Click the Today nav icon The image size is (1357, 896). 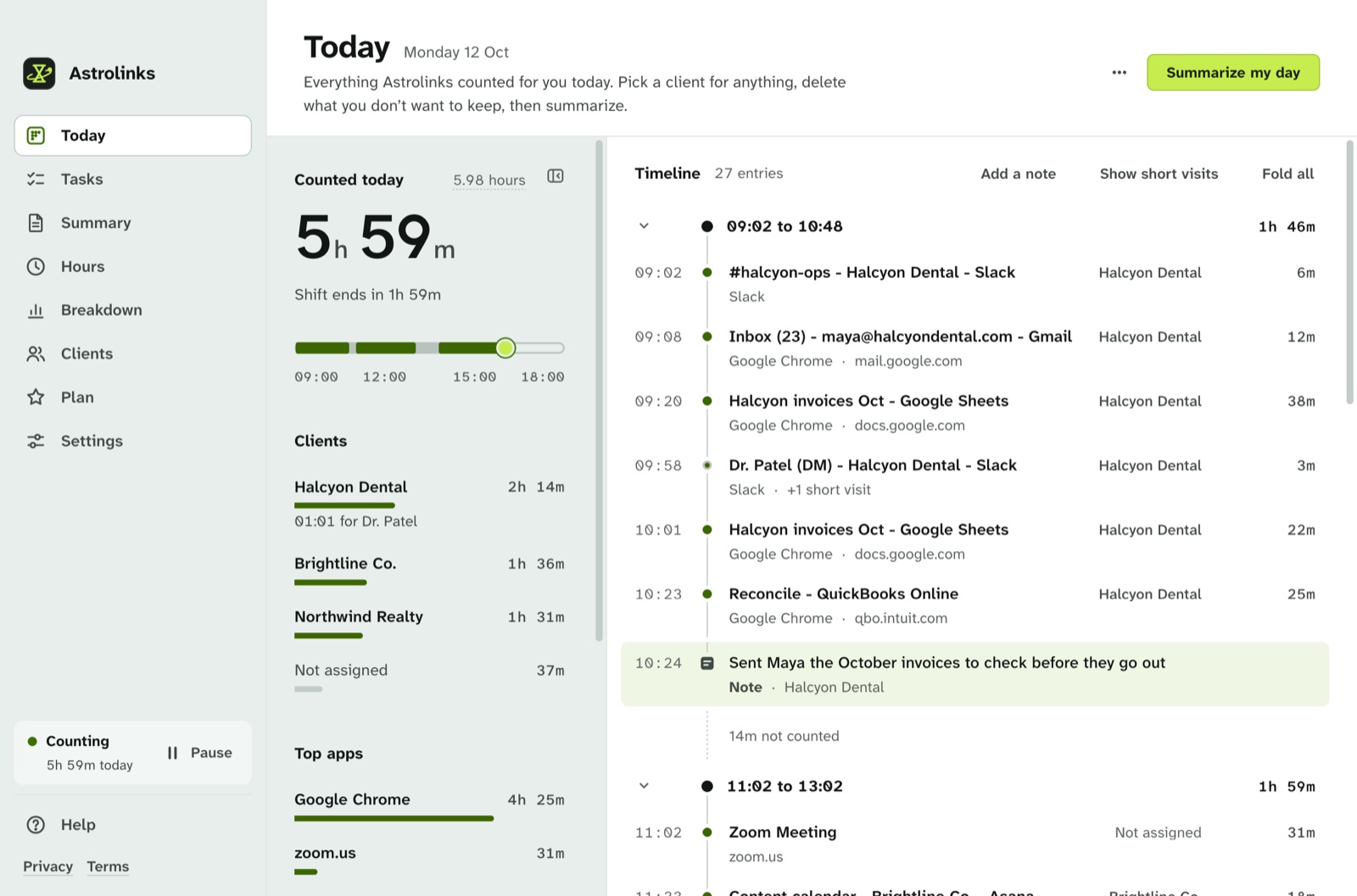point(36,136)
